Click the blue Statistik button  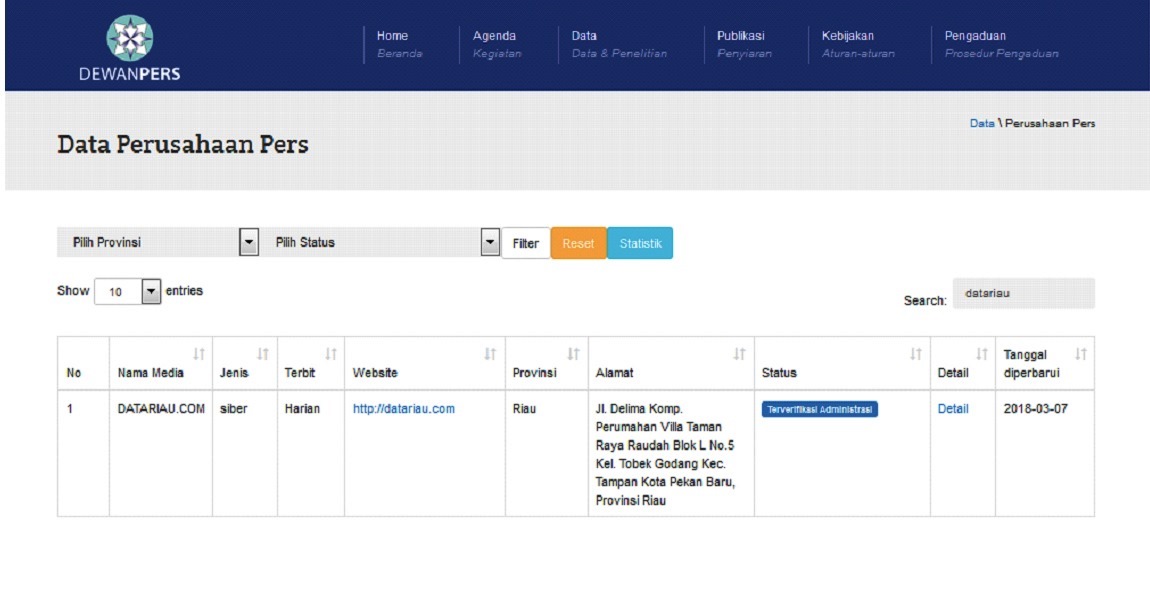[x=640, y=243]
